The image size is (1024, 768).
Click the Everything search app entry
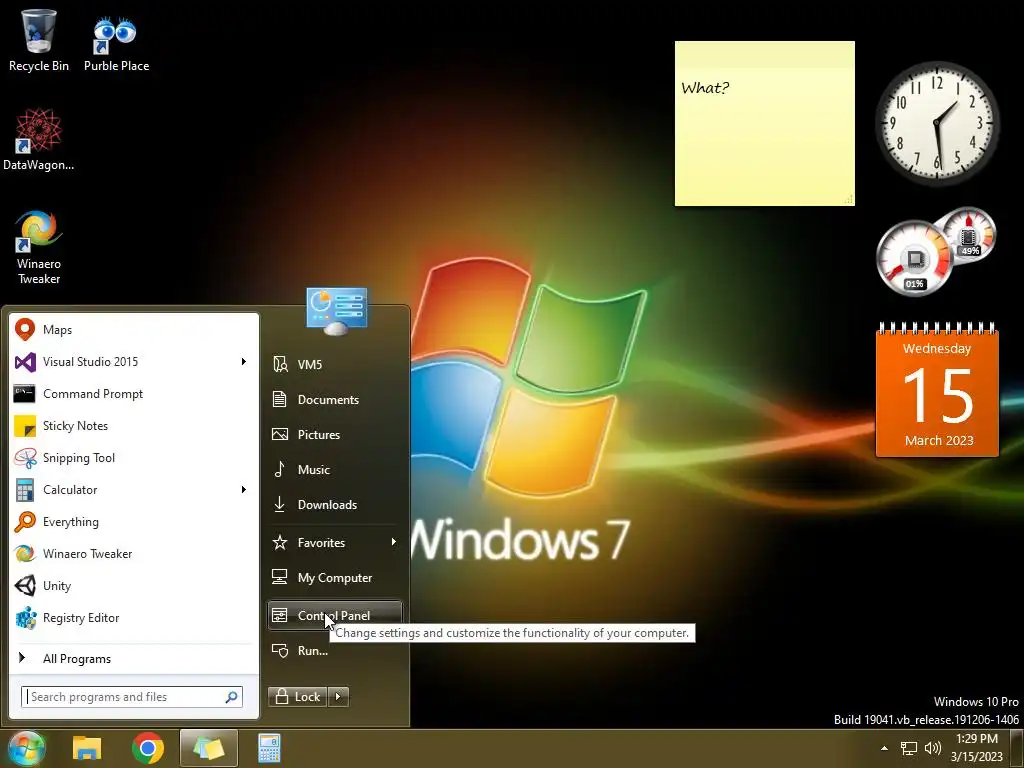point(134,522)
